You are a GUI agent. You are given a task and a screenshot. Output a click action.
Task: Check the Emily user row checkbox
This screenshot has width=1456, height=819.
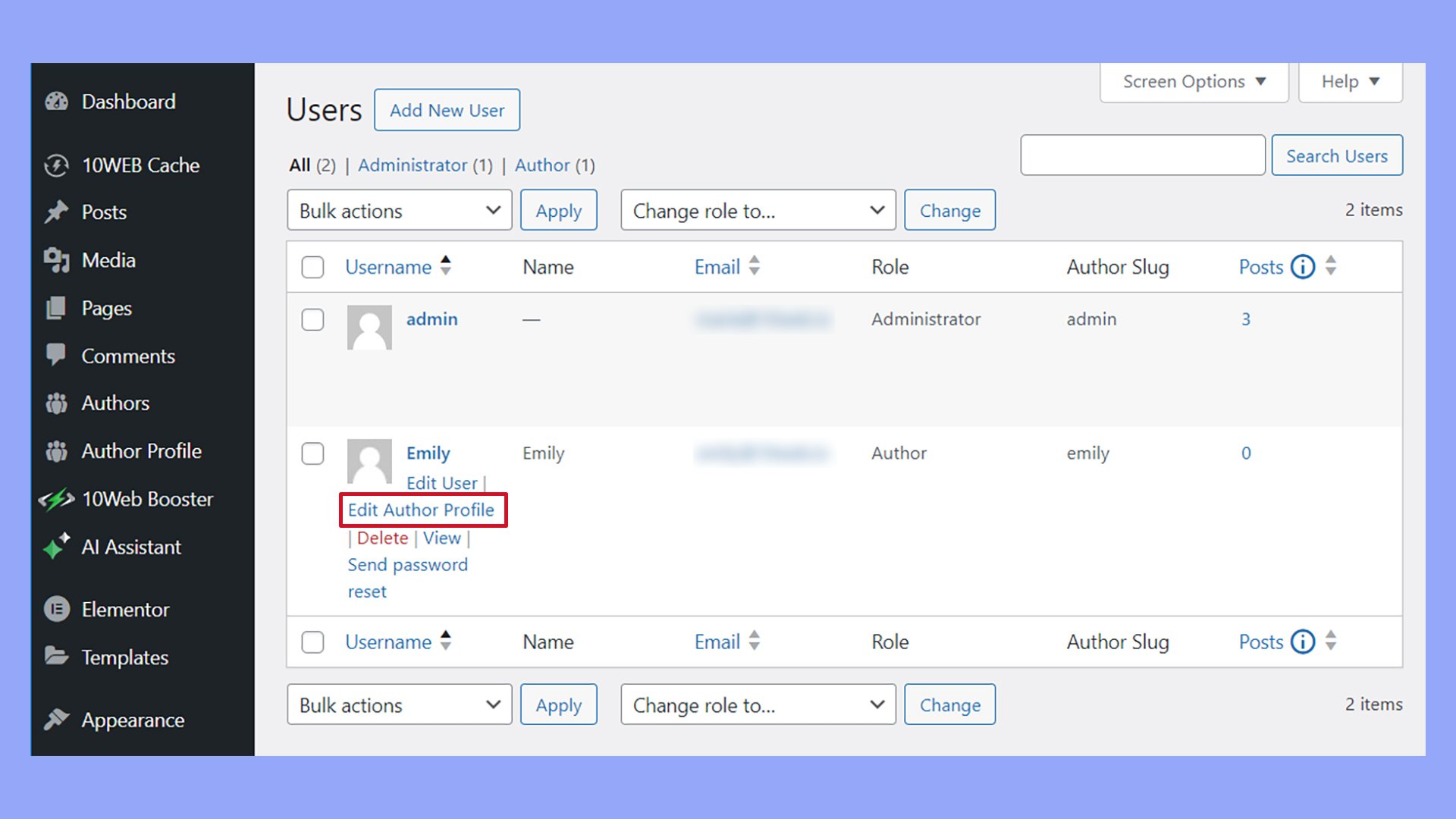[312, 453]
